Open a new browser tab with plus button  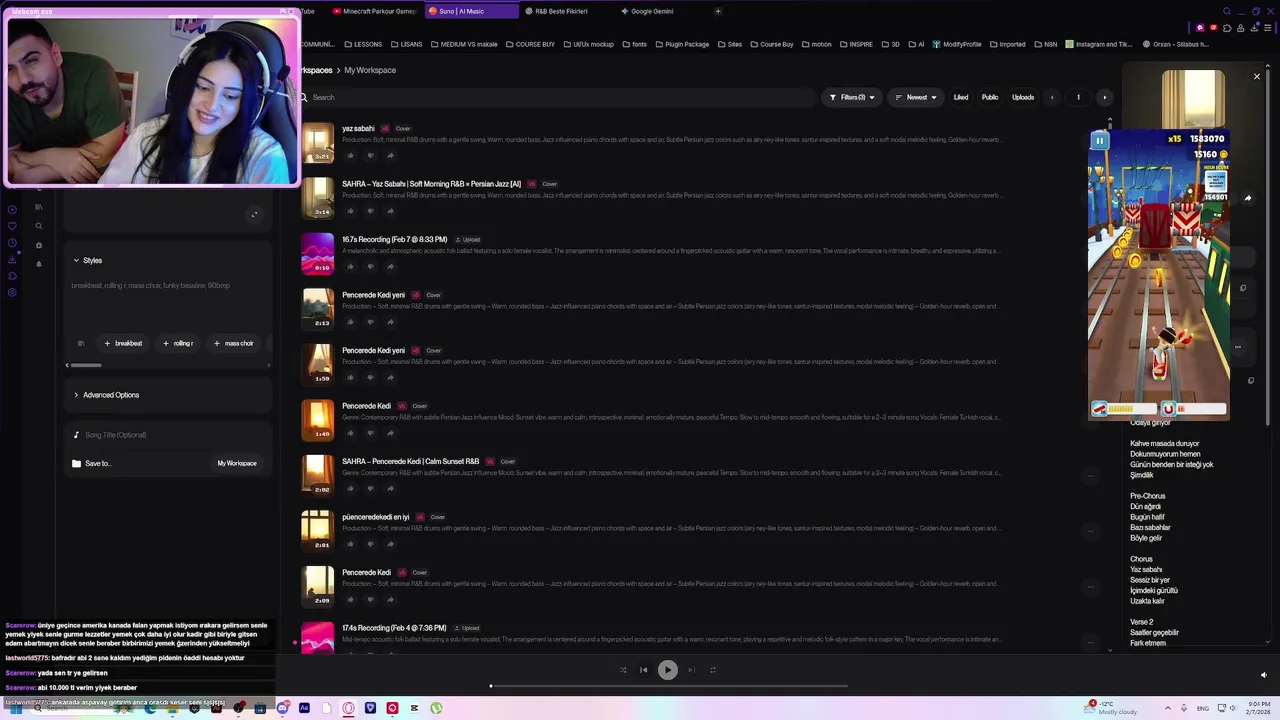click(717, 11)
